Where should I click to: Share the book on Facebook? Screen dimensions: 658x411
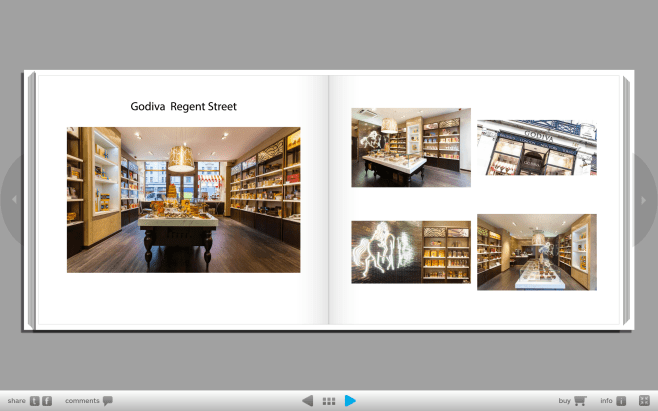(x=47, y=401)
